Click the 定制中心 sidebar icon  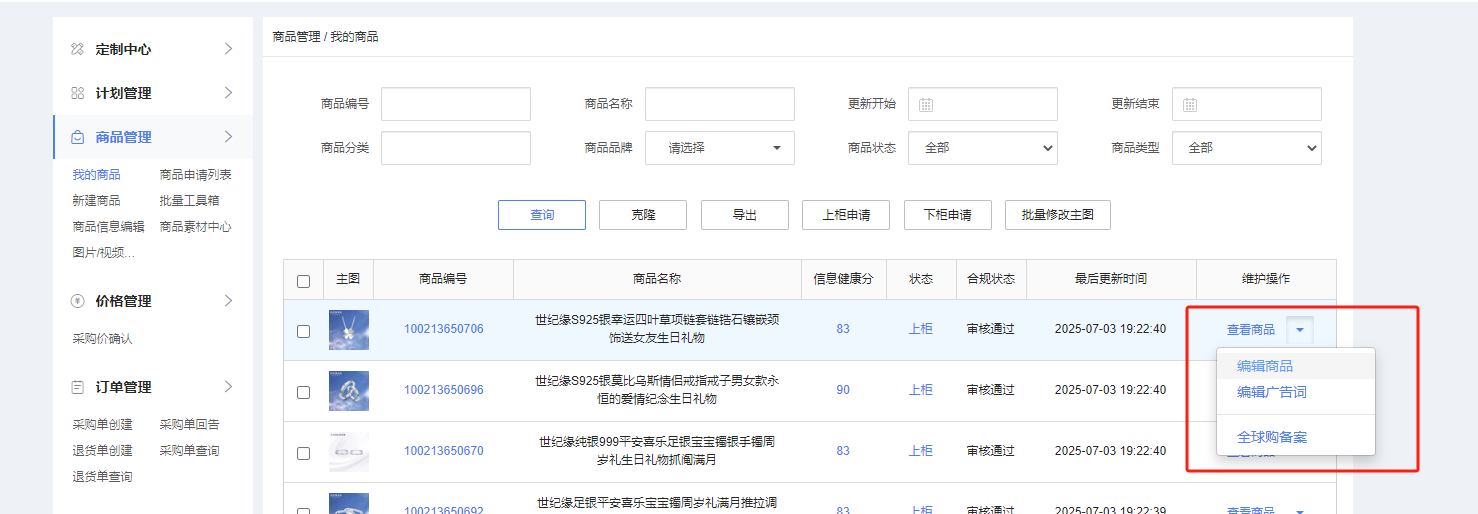[x=77, y=49]
